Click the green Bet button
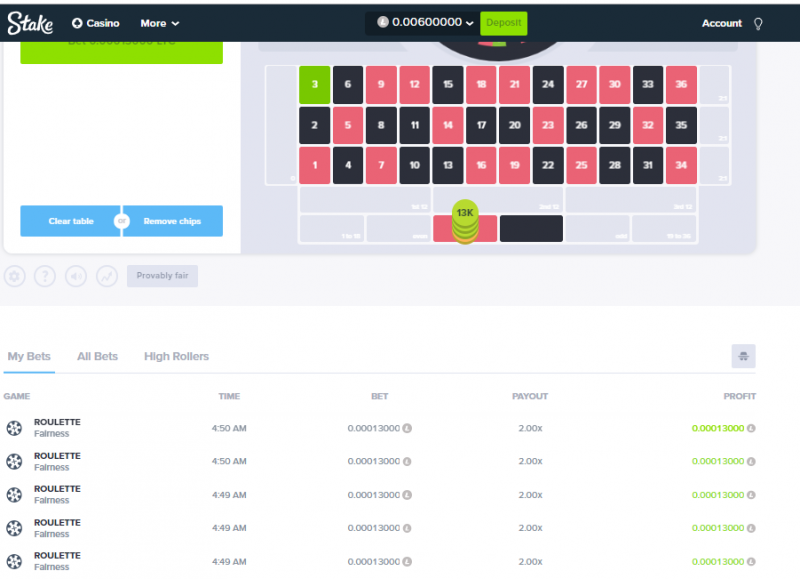The image size is (800, 579). tap(121, 53)
